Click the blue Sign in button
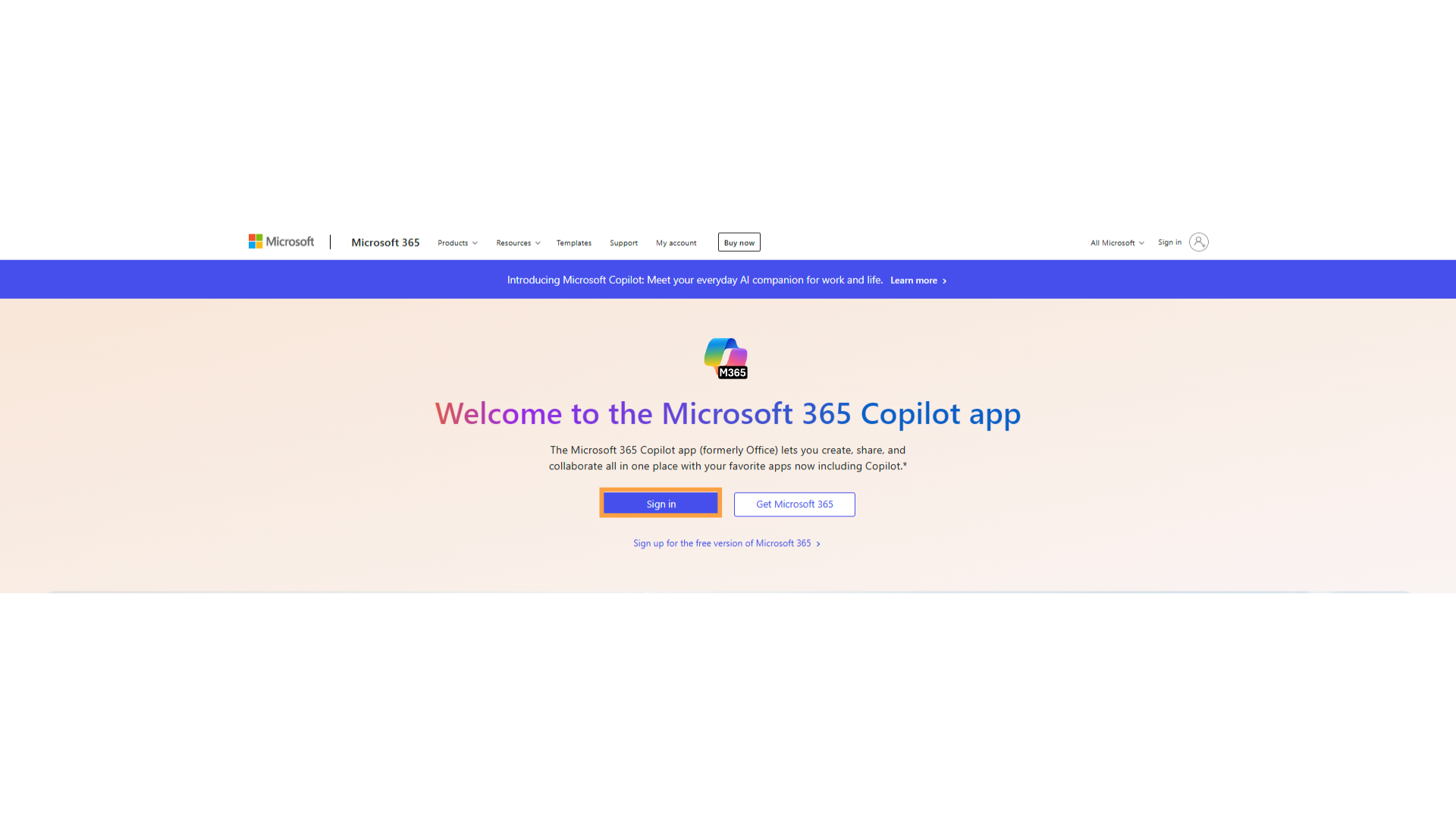1456x819 pixels. coord(661,504)
